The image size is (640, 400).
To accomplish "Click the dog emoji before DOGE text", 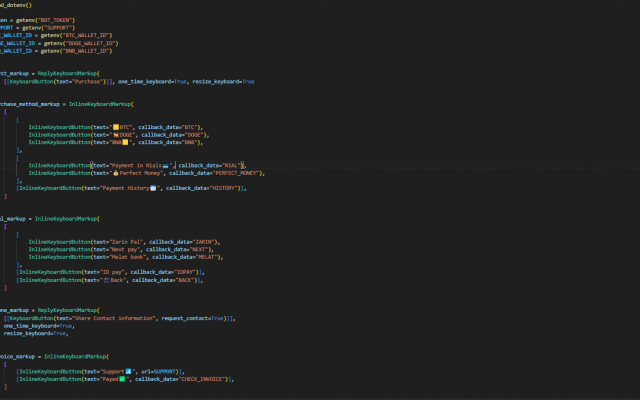I will (116, 135).
